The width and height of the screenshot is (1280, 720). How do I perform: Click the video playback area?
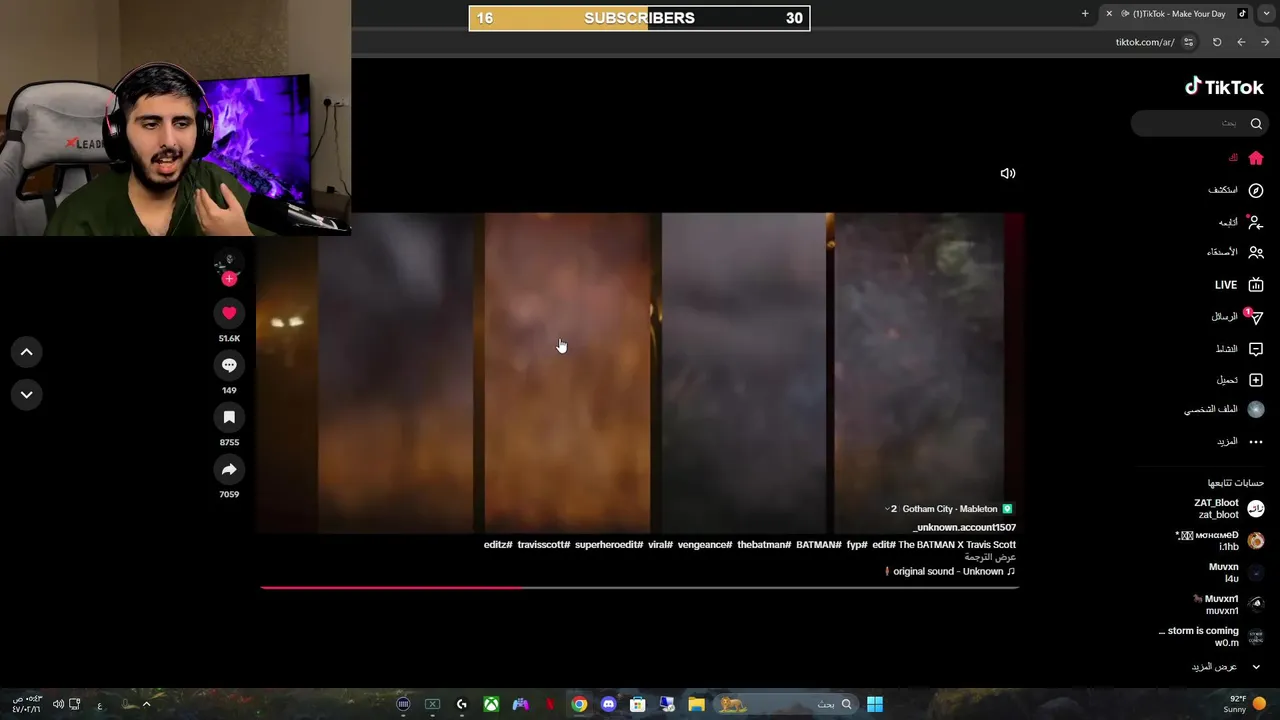pos(639,372)
